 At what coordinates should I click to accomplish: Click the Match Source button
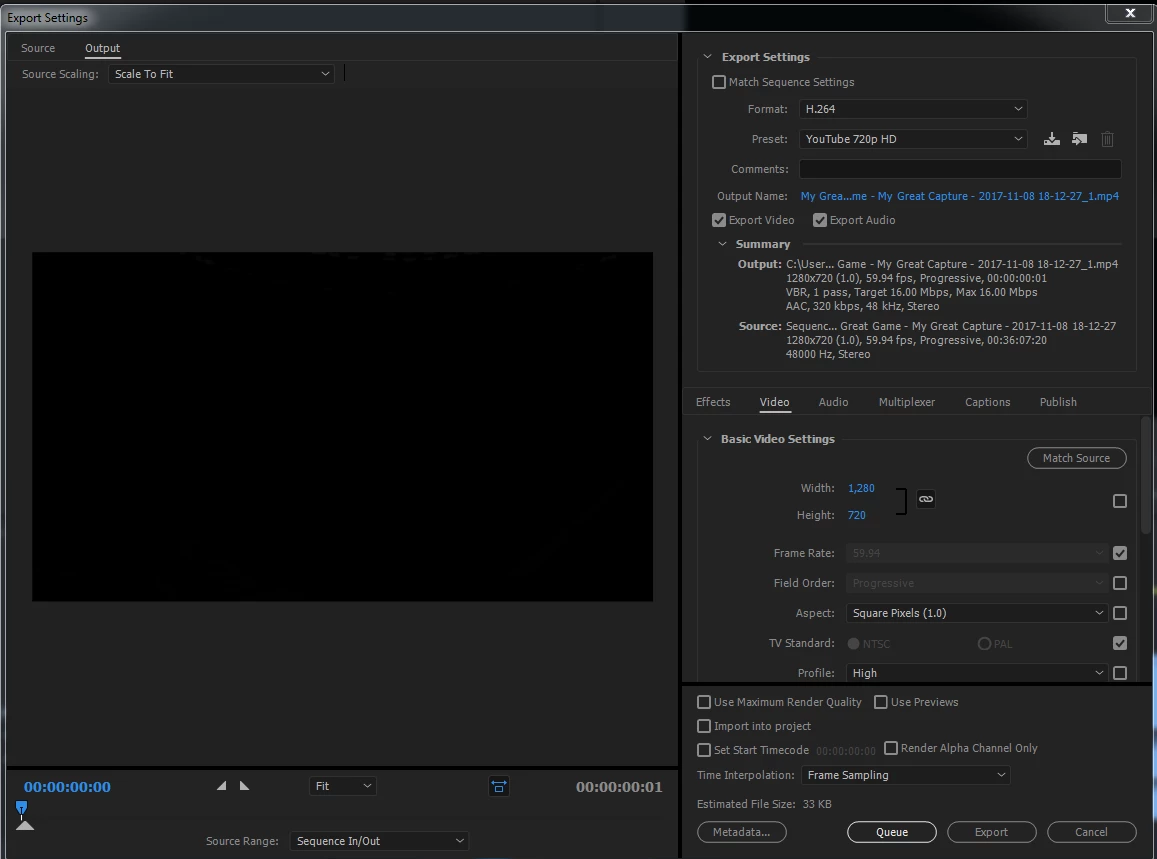click(1077, 458)
